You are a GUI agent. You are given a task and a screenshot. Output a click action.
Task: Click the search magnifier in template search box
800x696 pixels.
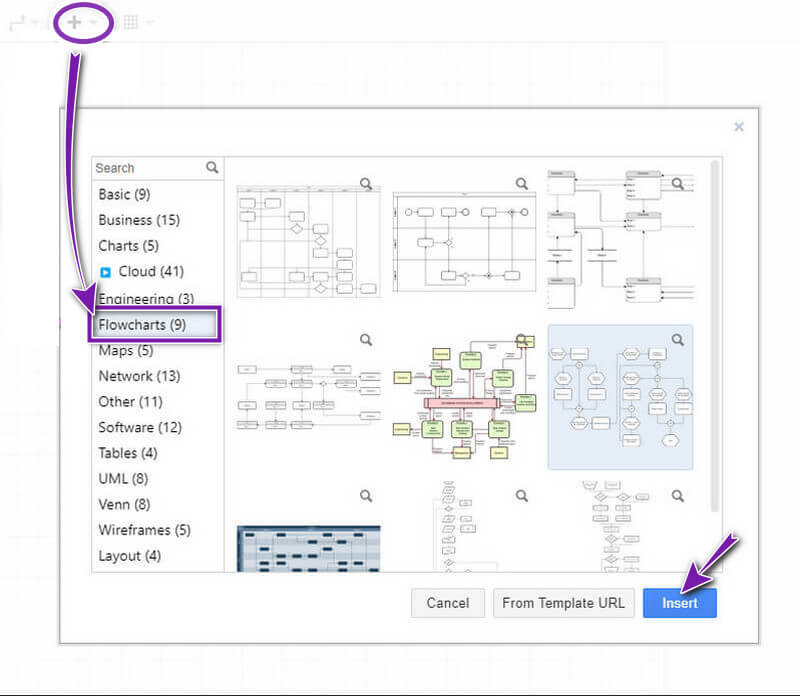click(x=212, y=168)
